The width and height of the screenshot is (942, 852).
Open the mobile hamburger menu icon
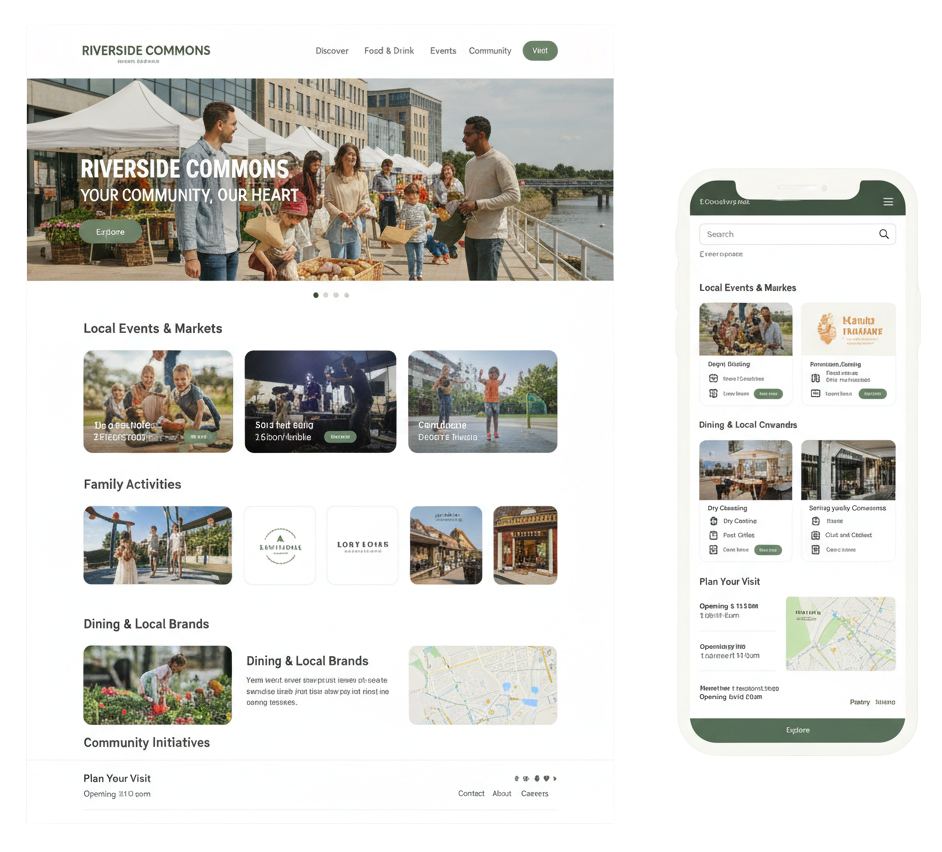[888, 202]
